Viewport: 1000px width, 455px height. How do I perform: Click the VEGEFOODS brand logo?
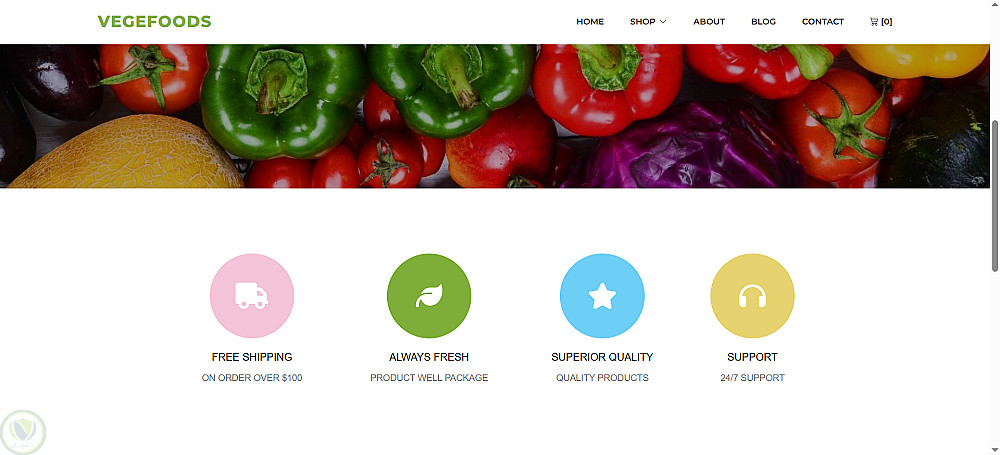154,22
